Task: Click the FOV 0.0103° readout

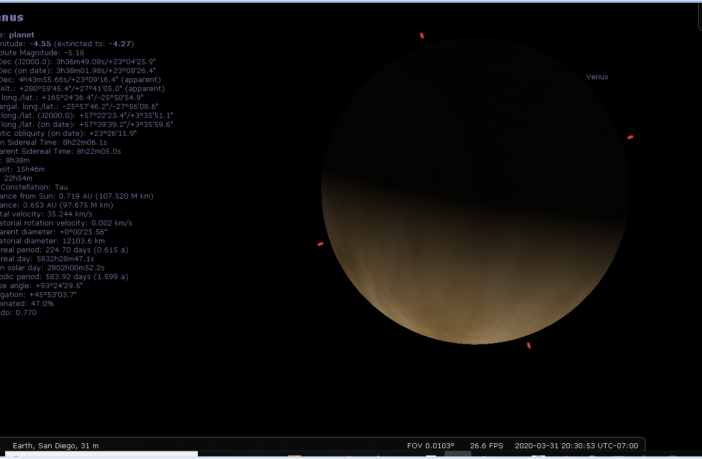Action: [x=430, y=445]
